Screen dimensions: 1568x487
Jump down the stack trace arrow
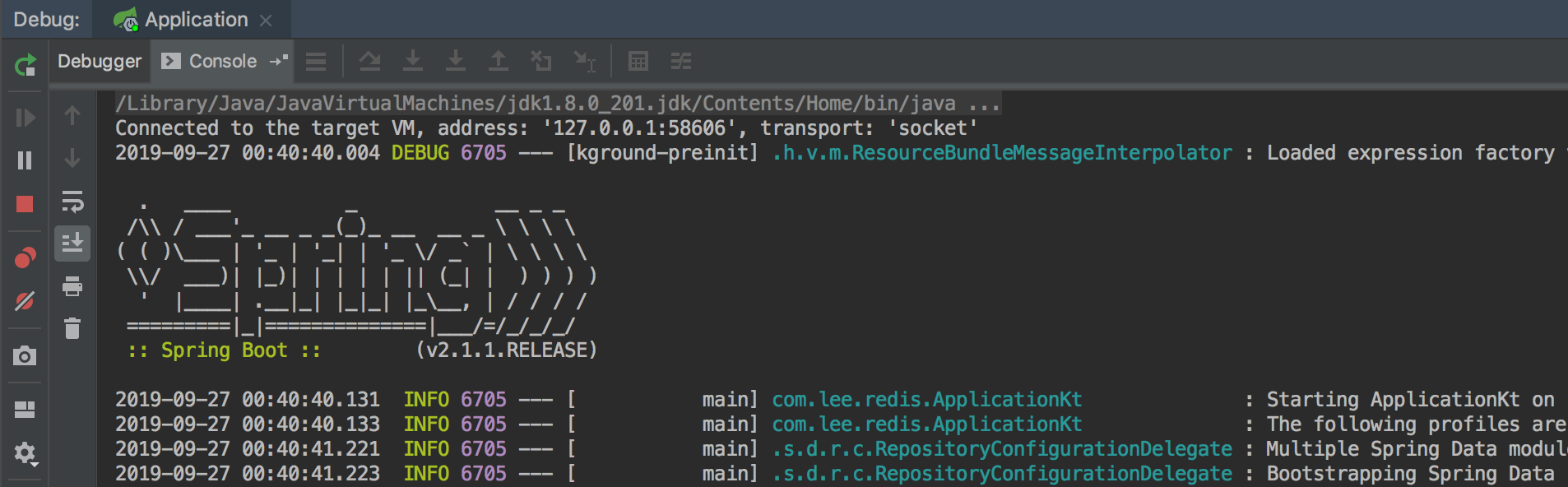pyautogui.click(x=72, y=158)
